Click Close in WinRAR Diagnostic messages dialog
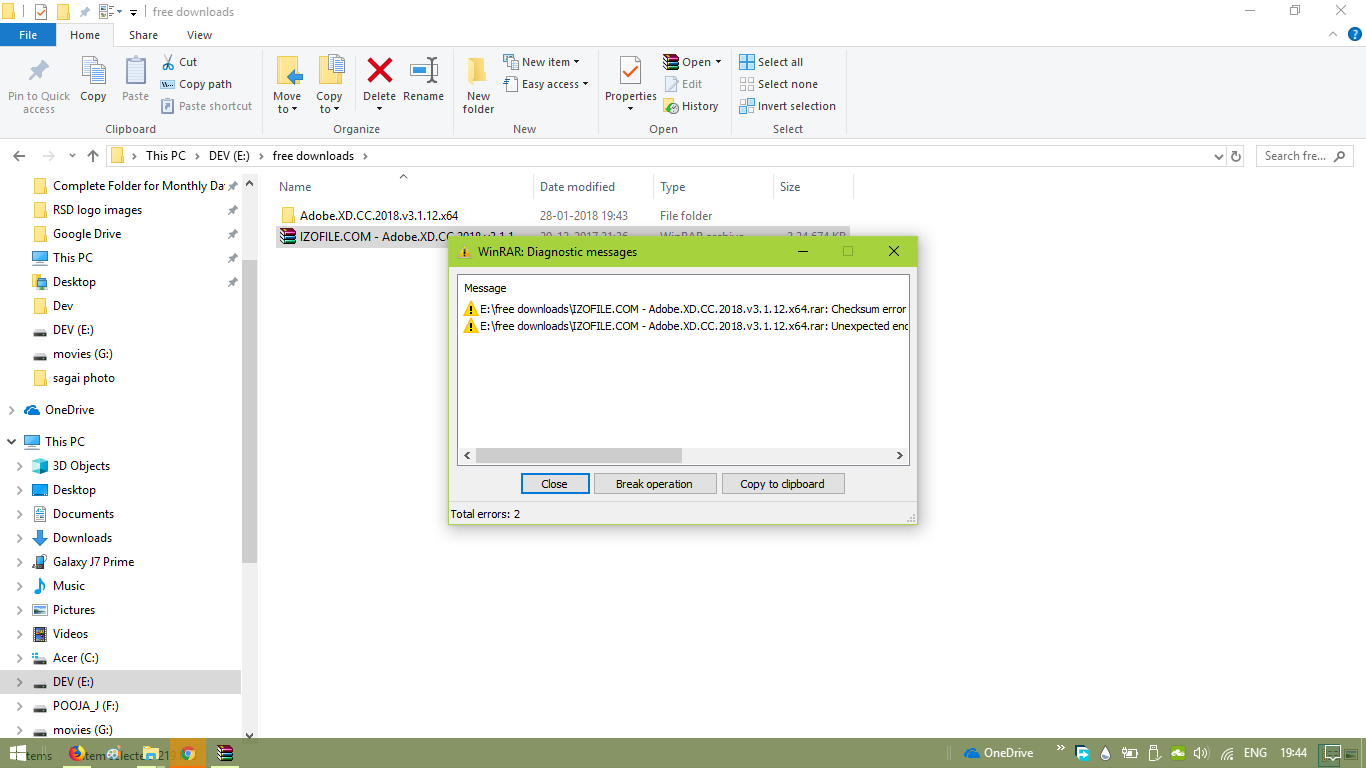Image resolution: width=1366 pixels, height=768 pixels. pyautogui.click(x=555, y=484)
